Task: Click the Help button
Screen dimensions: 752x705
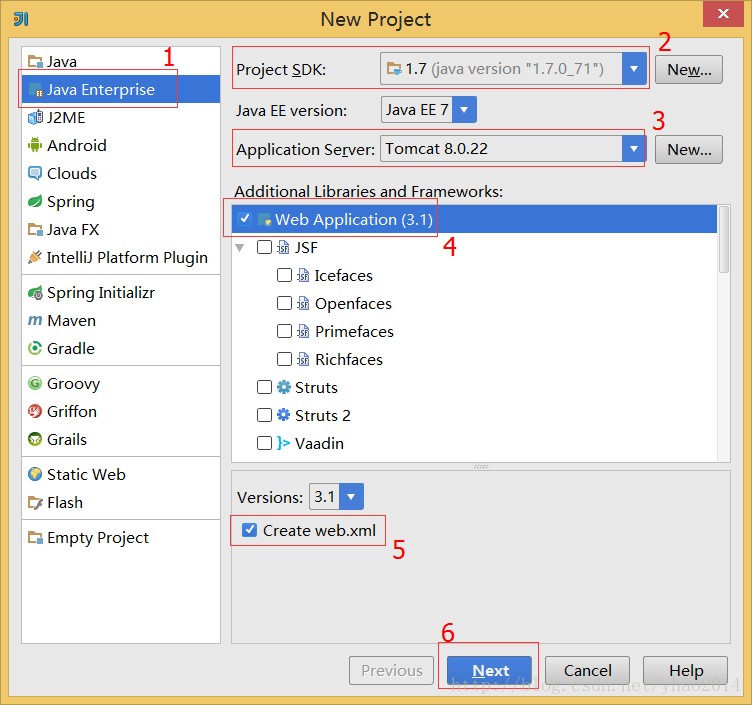Action: [x=685, y=670]
